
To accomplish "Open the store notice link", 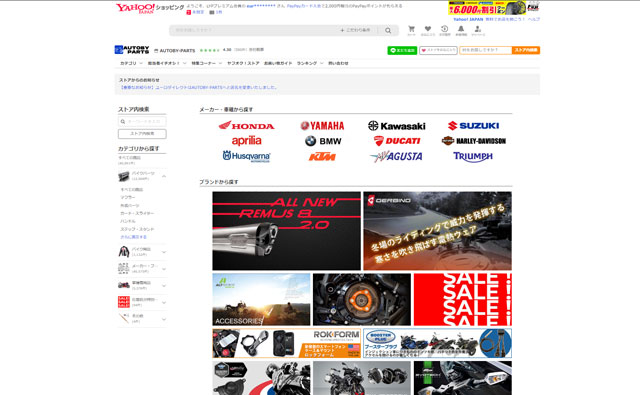I will (199, 87).
